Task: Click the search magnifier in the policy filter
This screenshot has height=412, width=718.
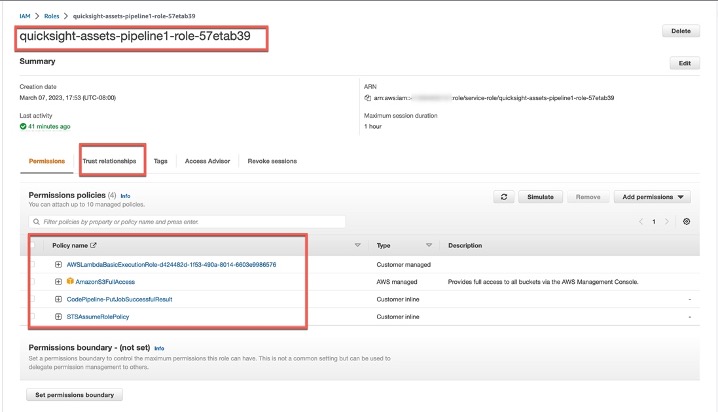Action: 36,222
